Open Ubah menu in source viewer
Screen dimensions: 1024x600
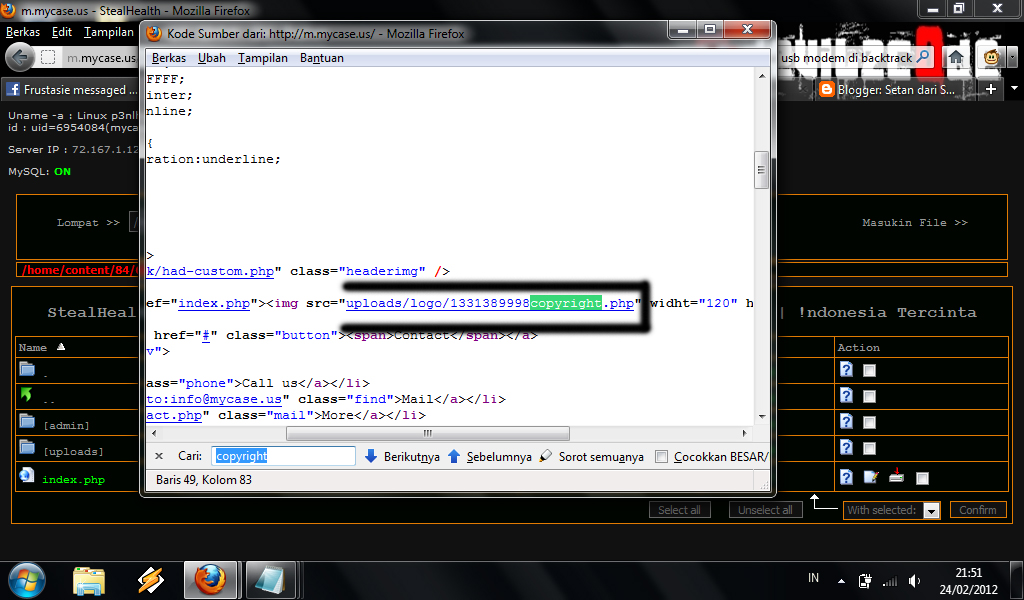[212, 57]
